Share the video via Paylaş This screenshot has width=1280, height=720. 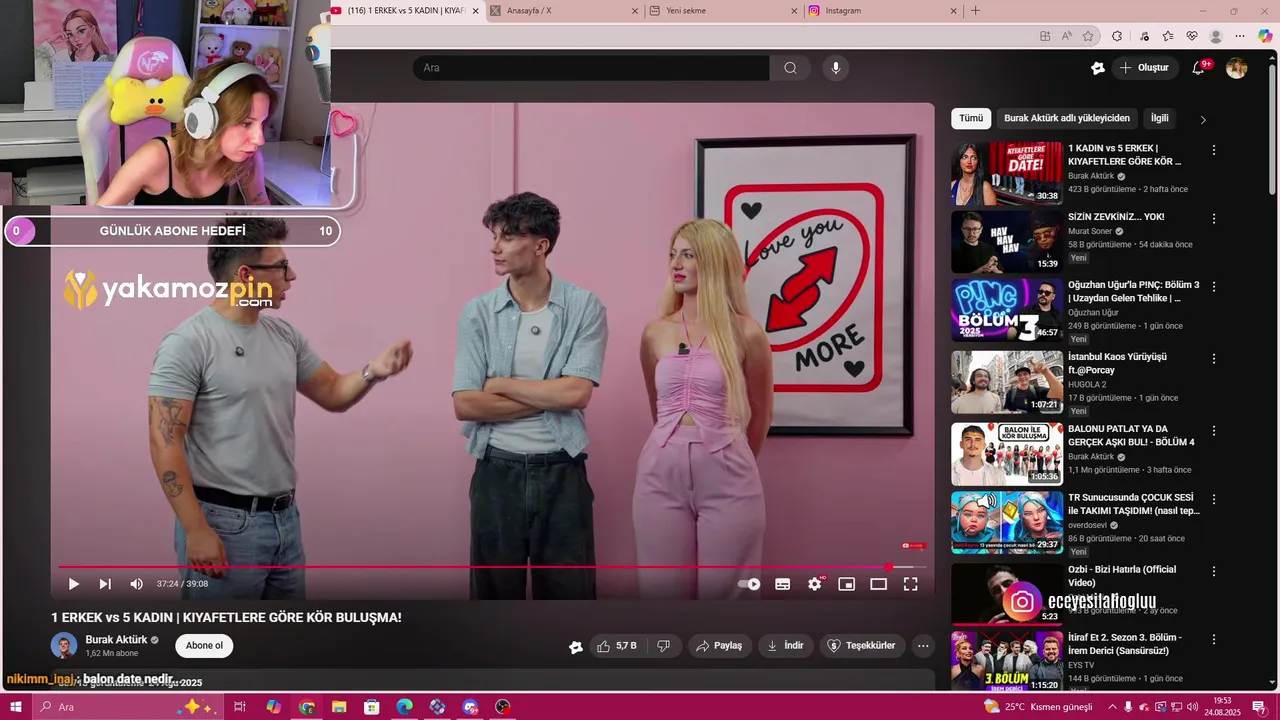pyautogui.click(x=719, y=646)
